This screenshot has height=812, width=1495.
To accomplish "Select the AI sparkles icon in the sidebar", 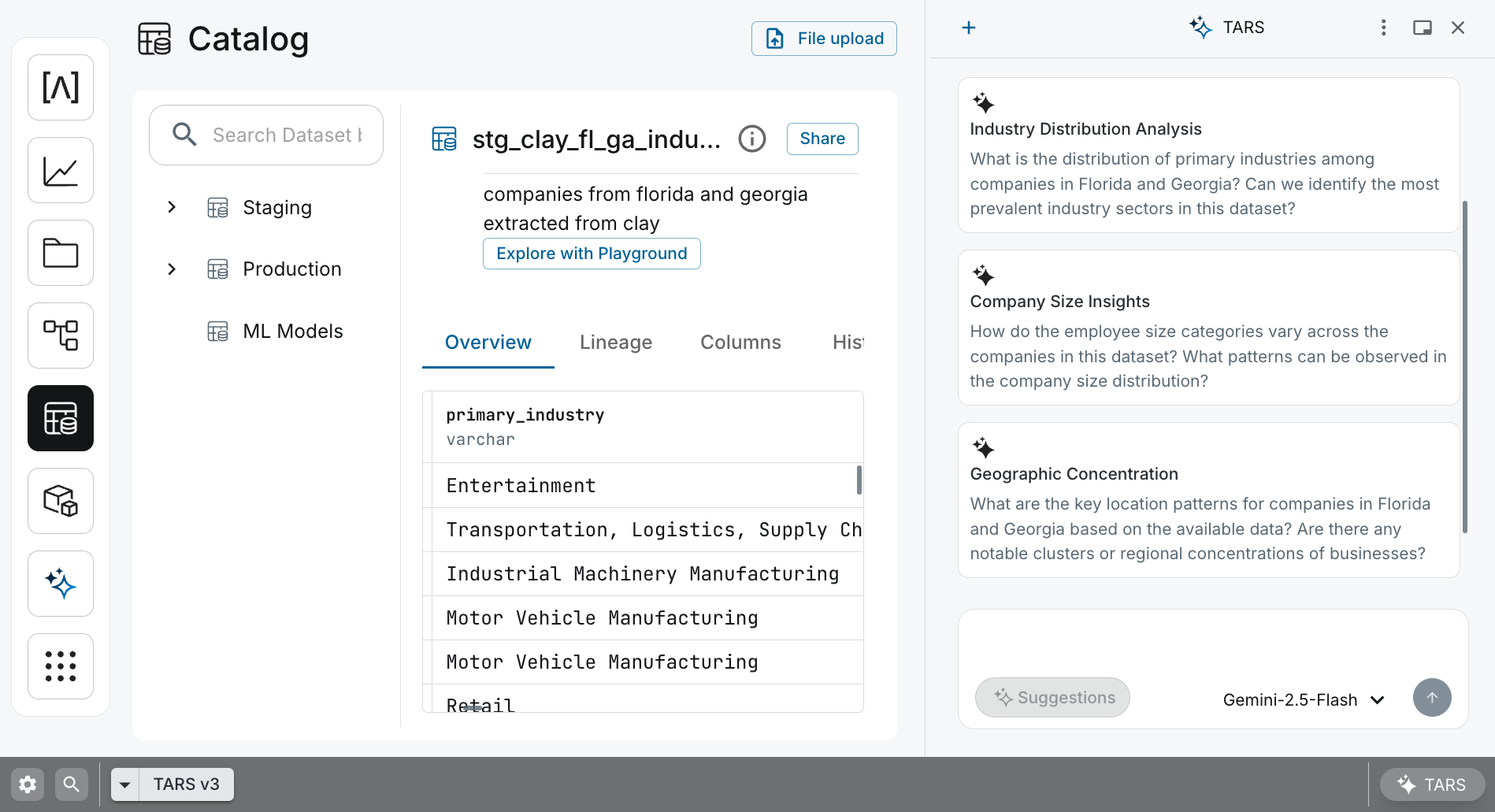I will 60,584.
